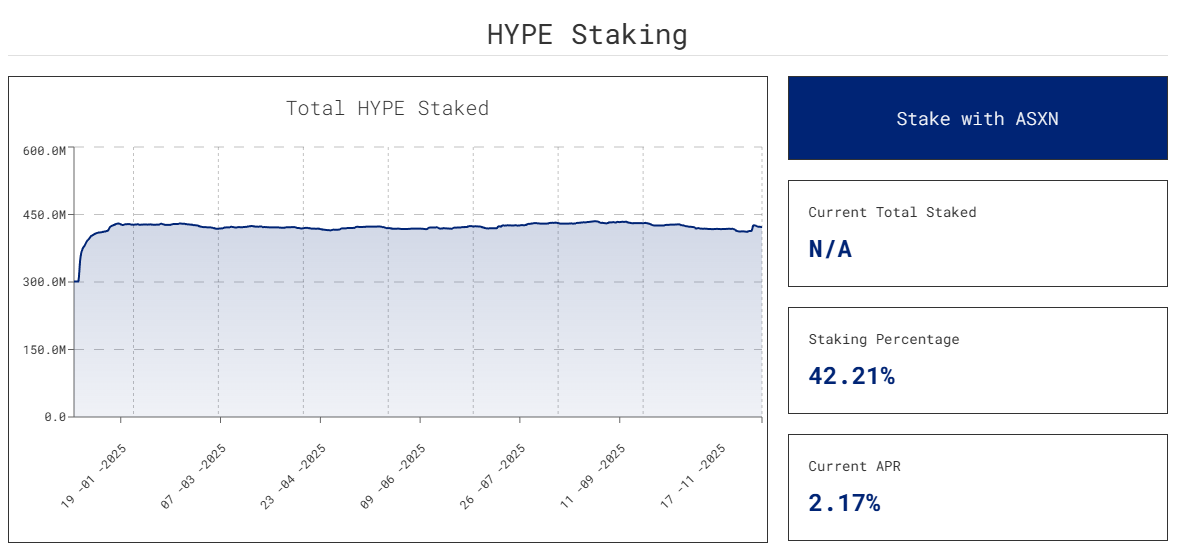Click the 07-03-2025 date axis label

click(x=194, y=477)
